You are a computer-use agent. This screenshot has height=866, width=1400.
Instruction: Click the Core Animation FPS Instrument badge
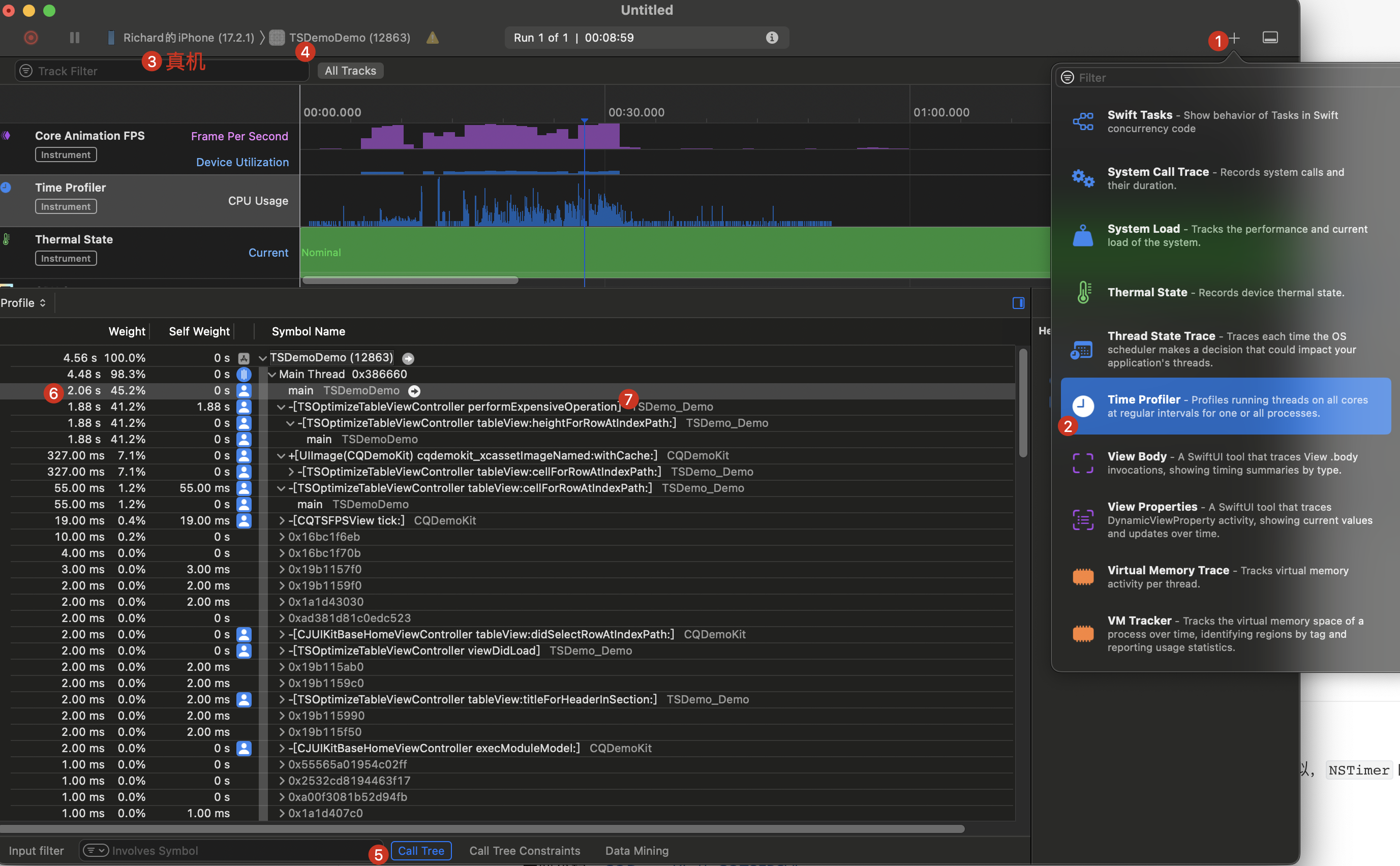pos(66,154)
